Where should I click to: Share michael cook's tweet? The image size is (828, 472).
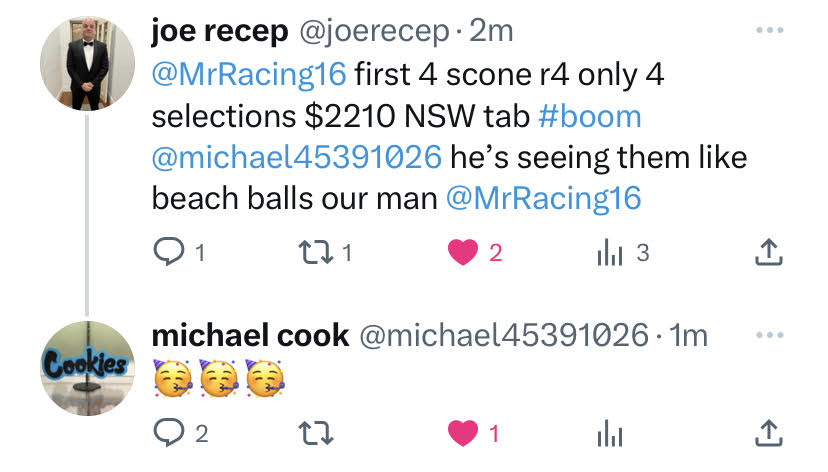point(768,433)
